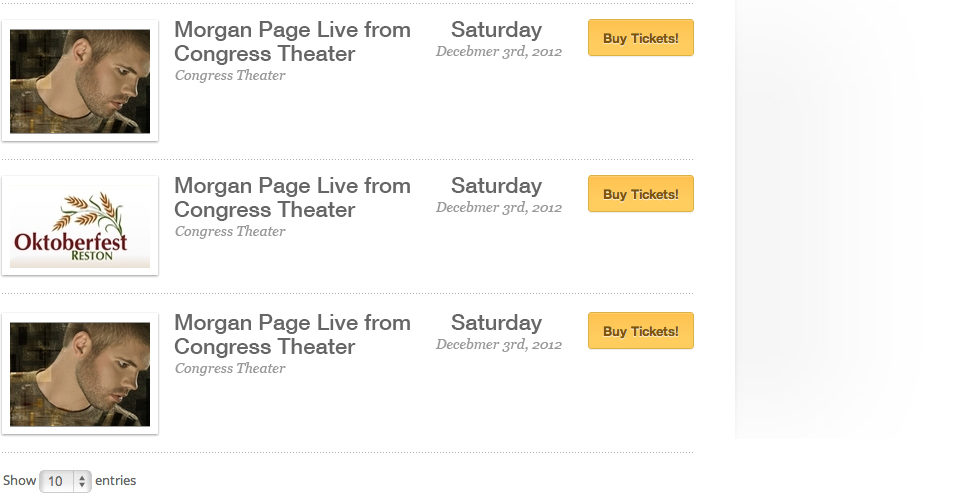Image resolution: width=973 pixels, height=500 pixels.
Task: Open the Show 10 entries dropdown
Action: (65, 481)
